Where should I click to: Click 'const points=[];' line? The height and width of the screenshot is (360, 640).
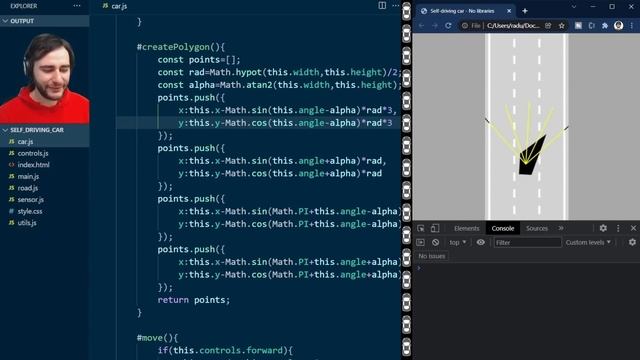tap(199, 60)
